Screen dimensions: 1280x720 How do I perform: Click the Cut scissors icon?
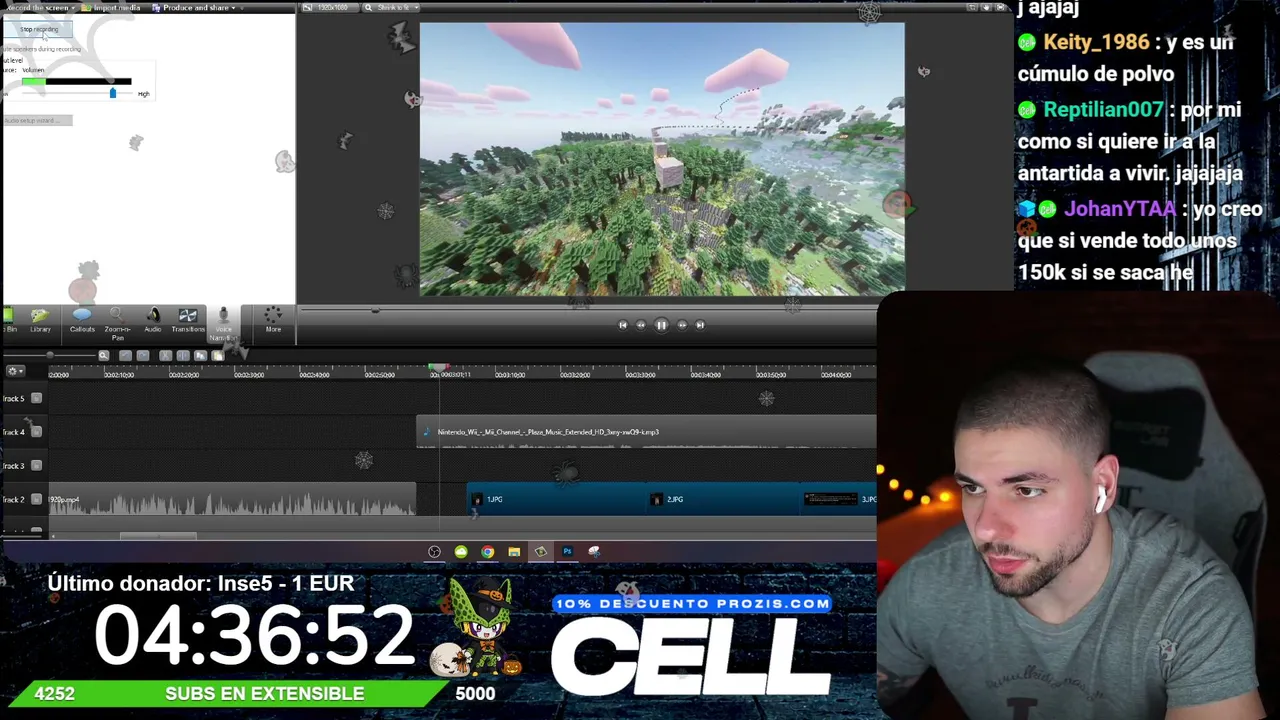165,355
